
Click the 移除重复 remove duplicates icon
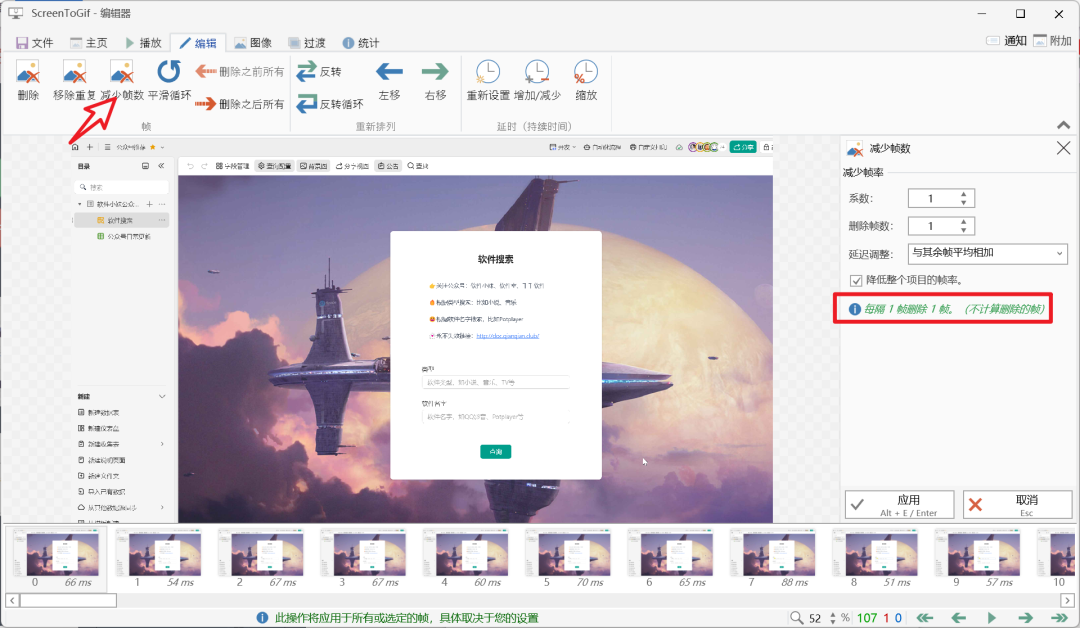(74, 72)
